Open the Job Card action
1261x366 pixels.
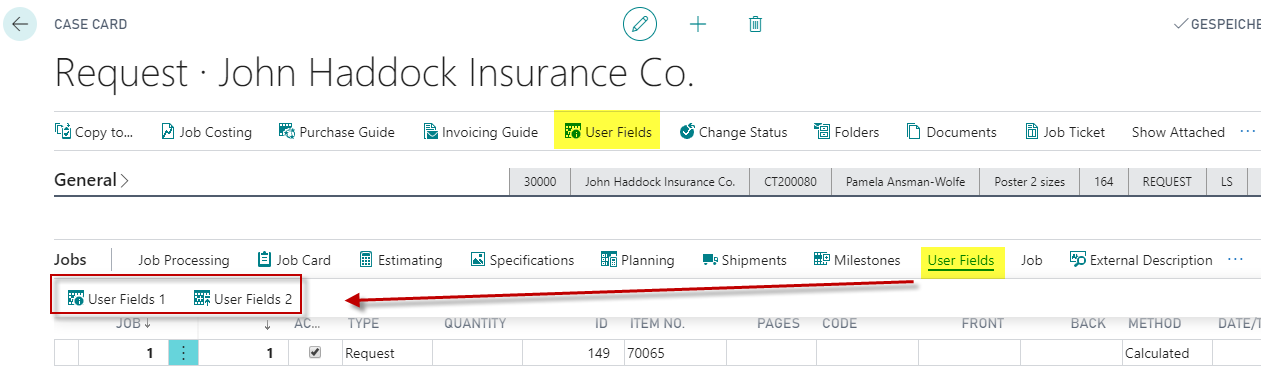294,260
